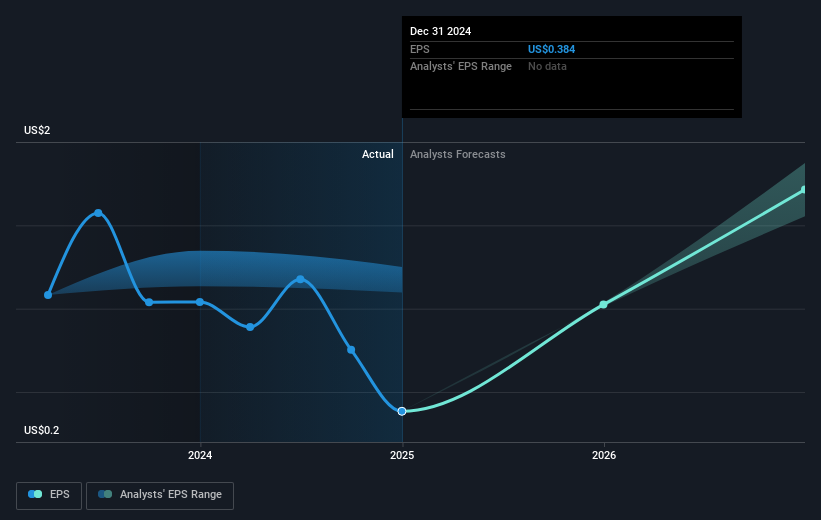The image size is (821, 520).
Task: Toggle the EPS legend button
Action: [x=49, y=495]
